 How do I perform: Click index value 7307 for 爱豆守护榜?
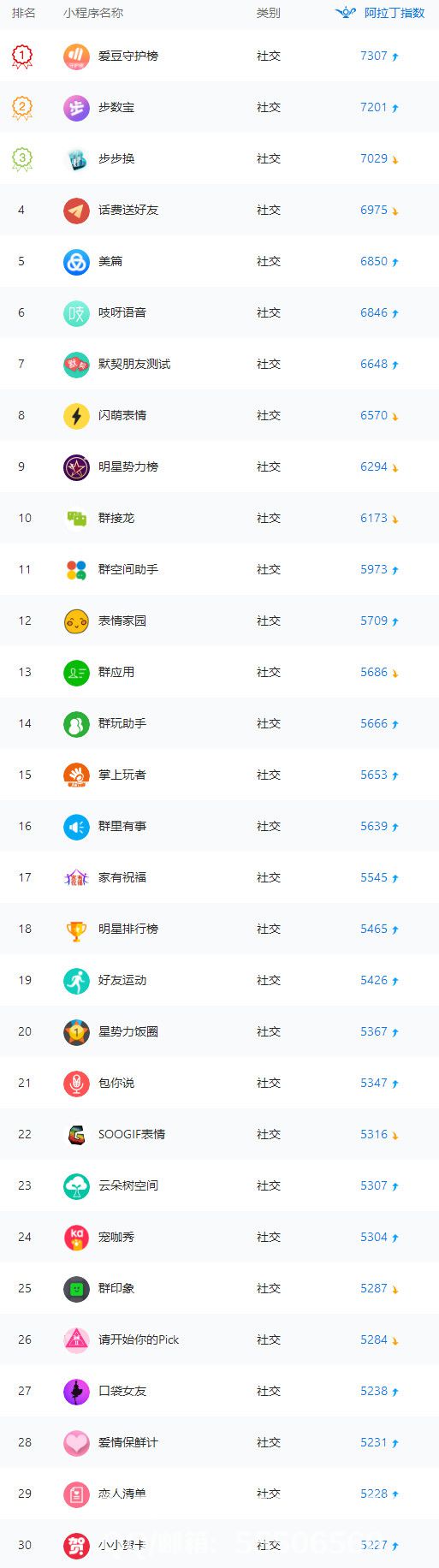(x=374, y=56)
